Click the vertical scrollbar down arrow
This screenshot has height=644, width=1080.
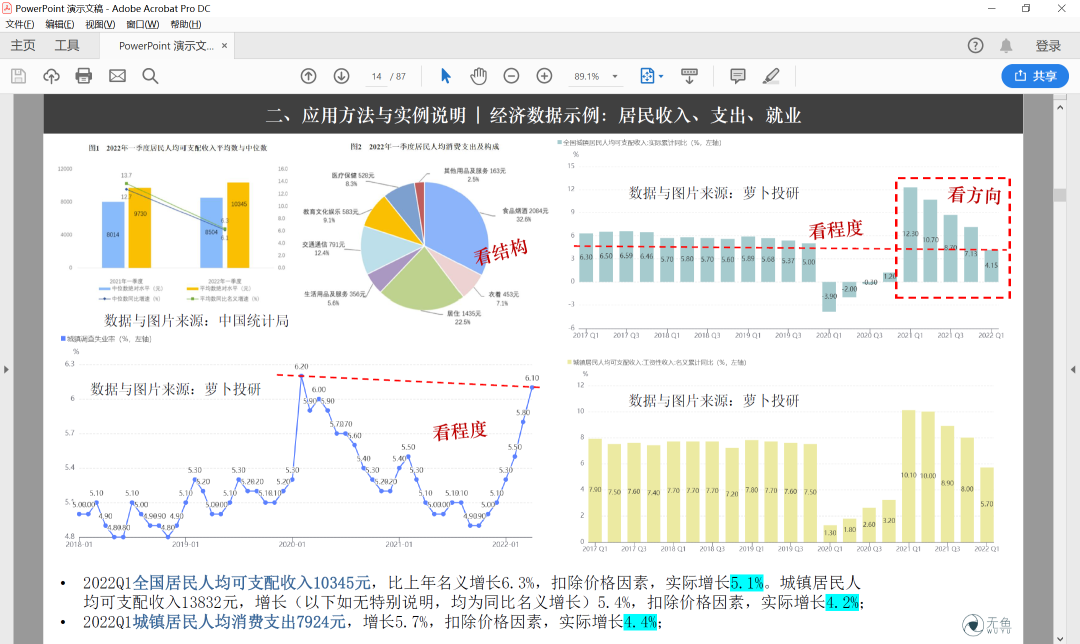pos(1060,638)
